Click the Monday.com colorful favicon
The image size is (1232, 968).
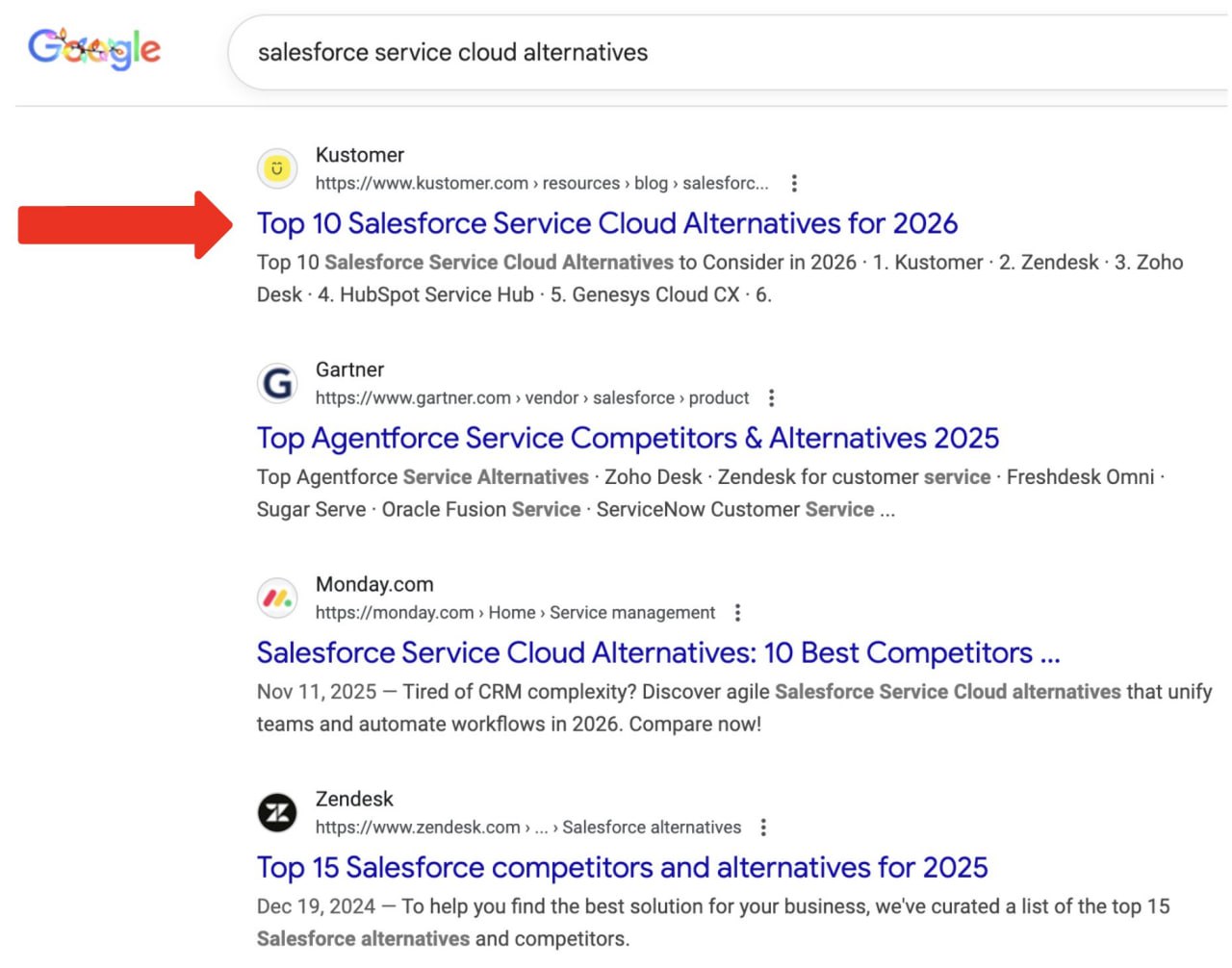[x=277, y=599]
